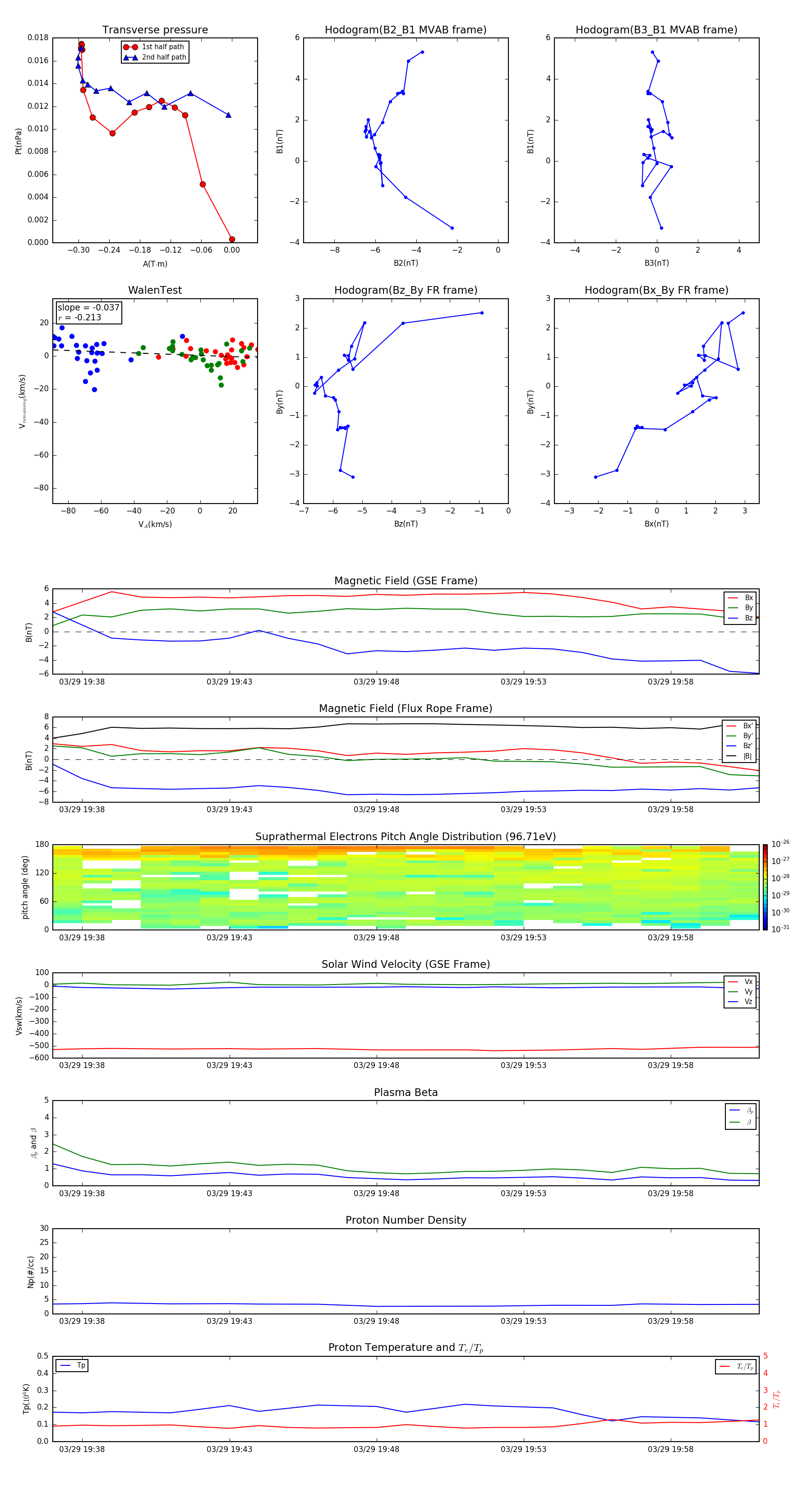Click the 'slope = -0.037' annotation

point(88,308)
